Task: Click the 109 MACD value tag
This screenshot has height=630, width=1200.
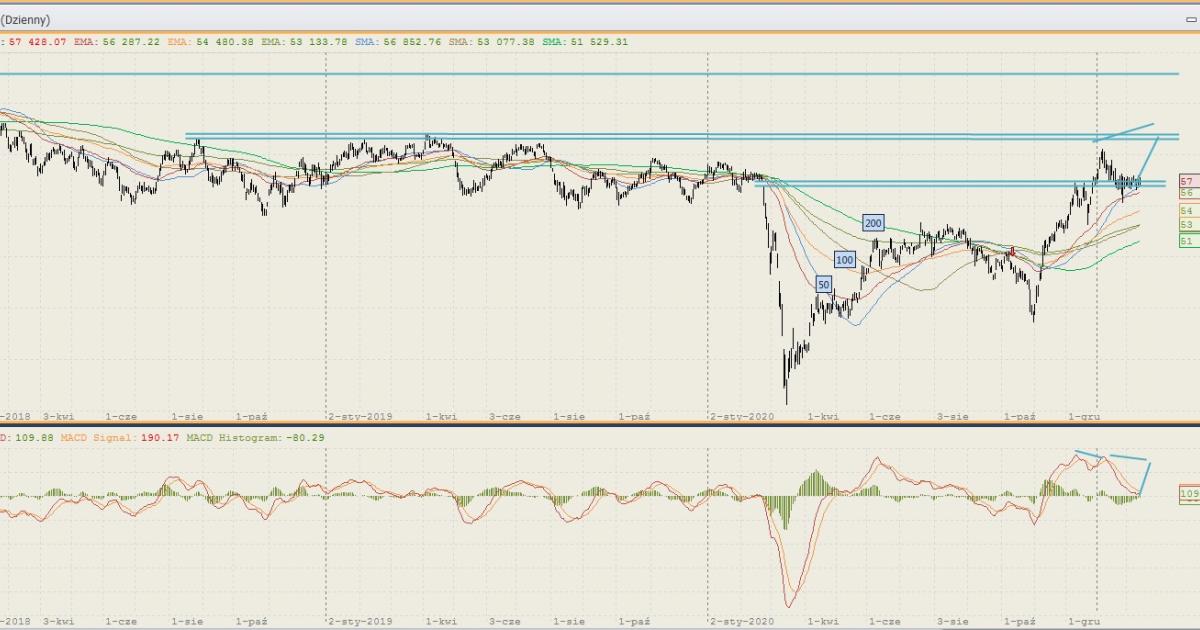Action: pos(1189,494)
